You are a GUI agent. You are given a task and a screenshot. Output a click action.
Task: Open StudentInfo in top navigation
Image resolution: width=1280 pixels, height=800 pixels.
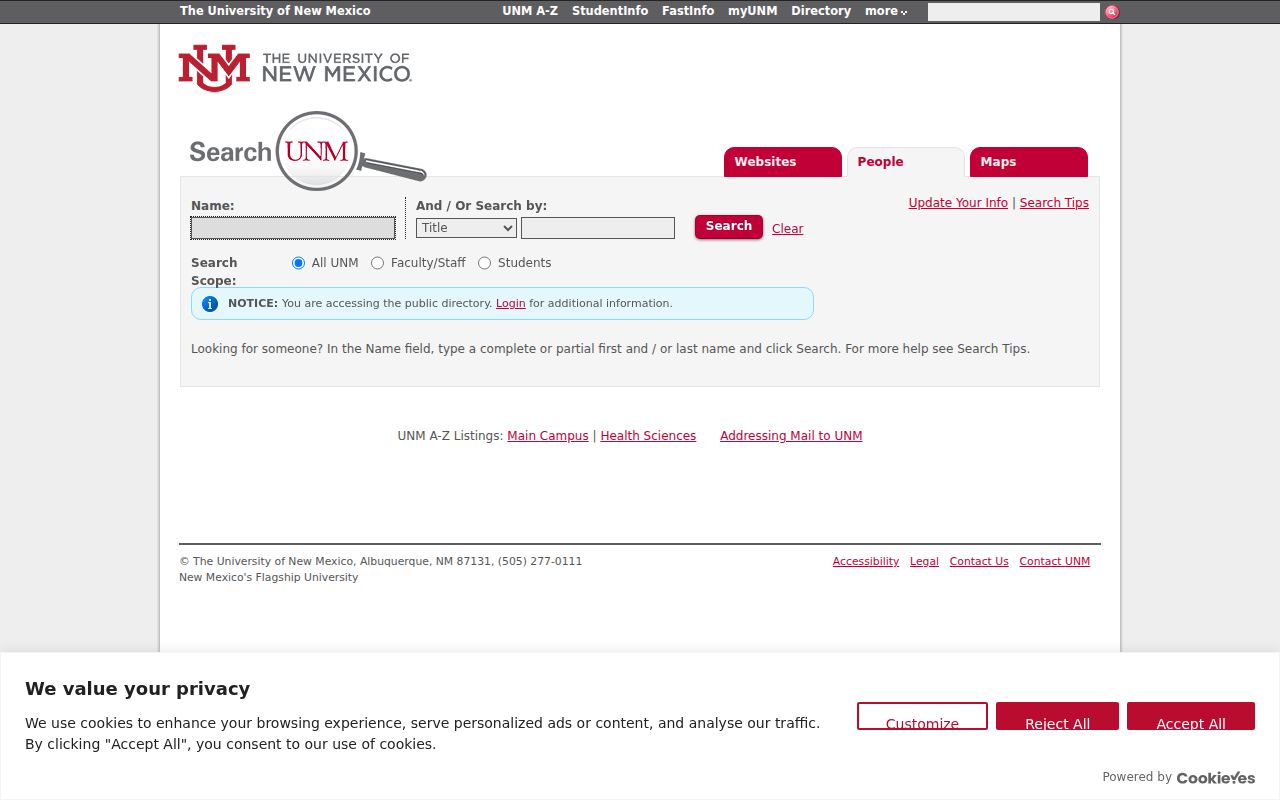[x=610, y=11]
